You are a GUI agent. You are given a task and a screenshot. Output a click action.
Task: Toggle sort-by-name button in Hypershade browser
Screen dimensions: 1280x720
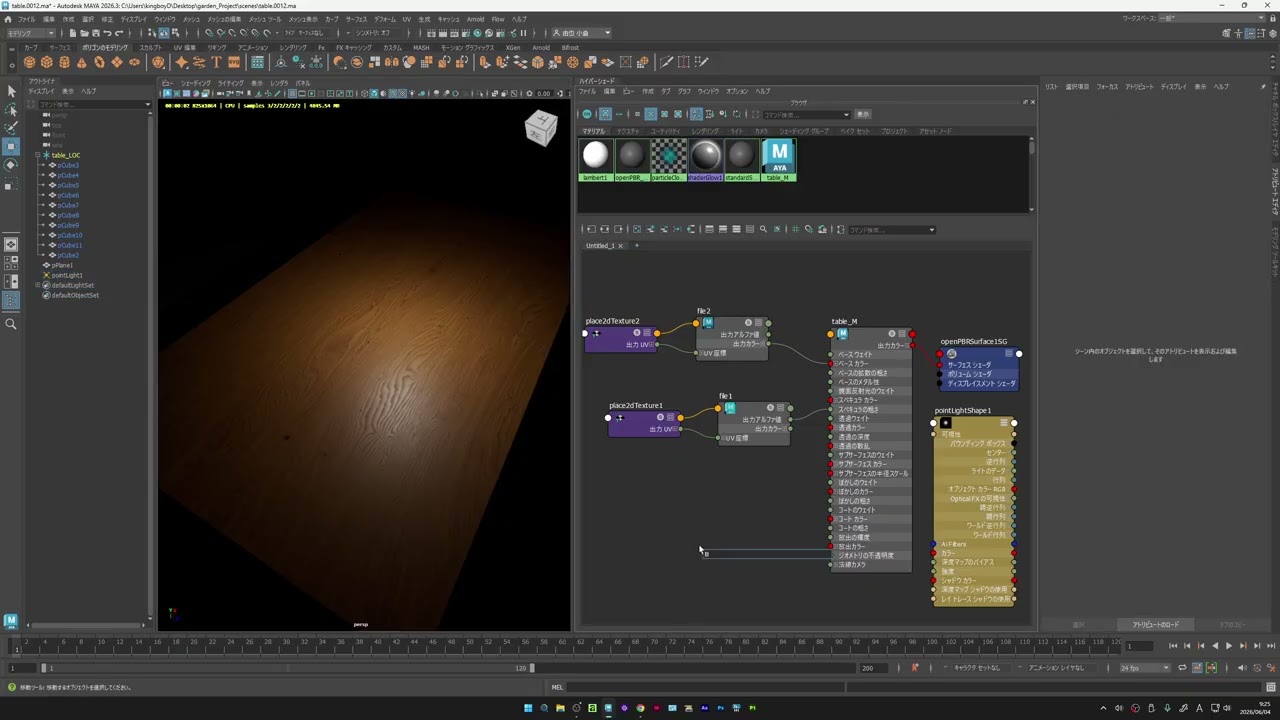[x=696, y=114]
